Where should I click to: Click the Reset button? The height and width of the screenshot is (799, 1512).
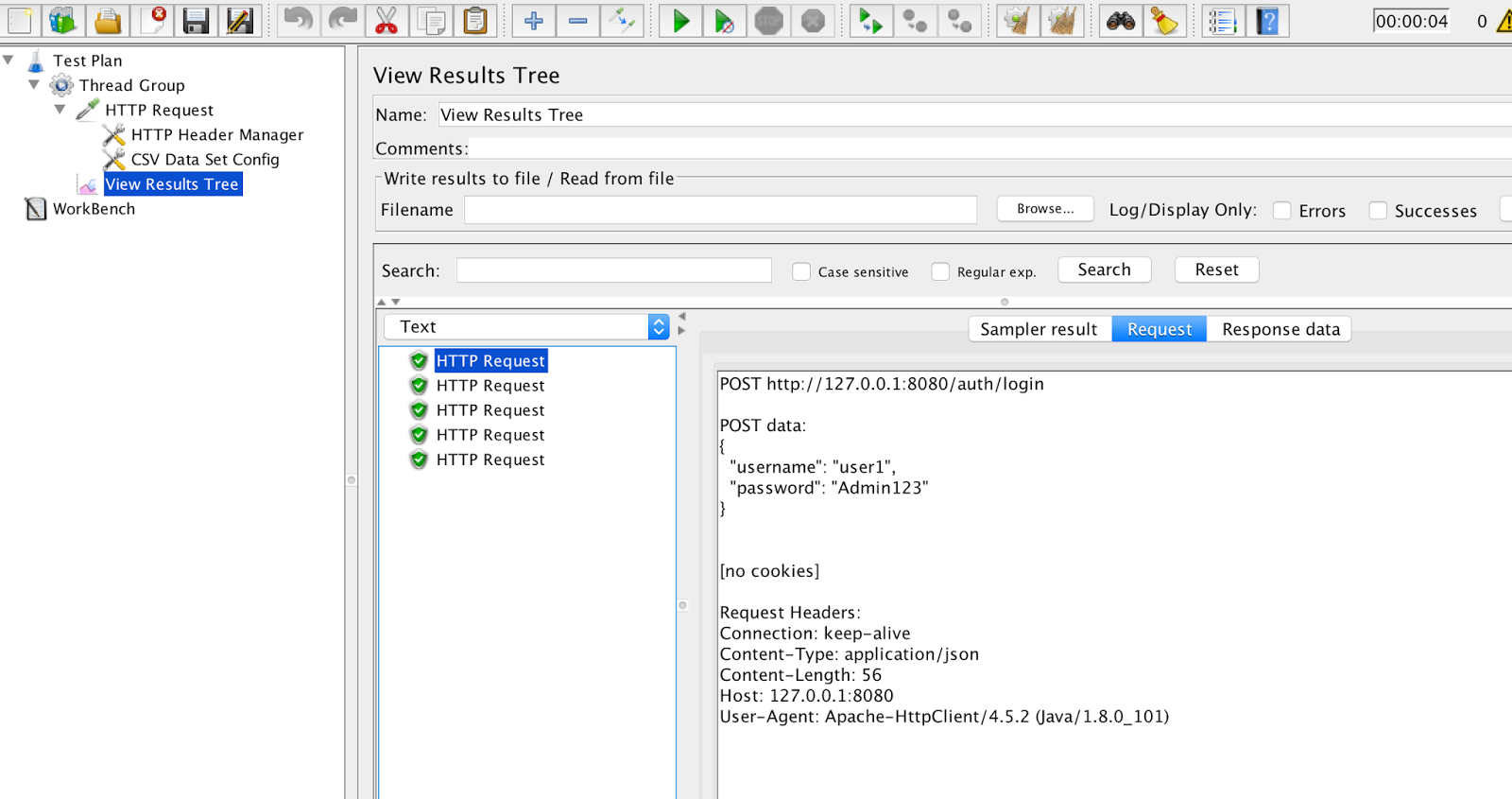pos(1217,269)
